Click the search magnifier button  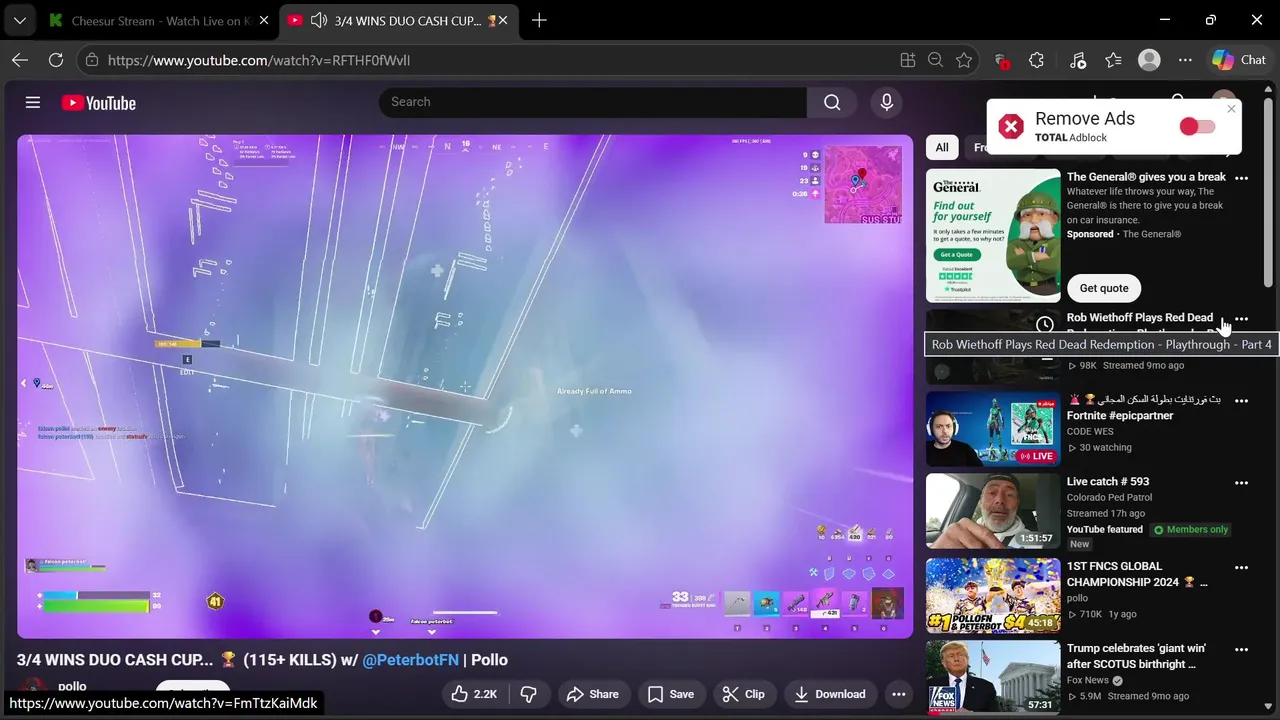832,102
